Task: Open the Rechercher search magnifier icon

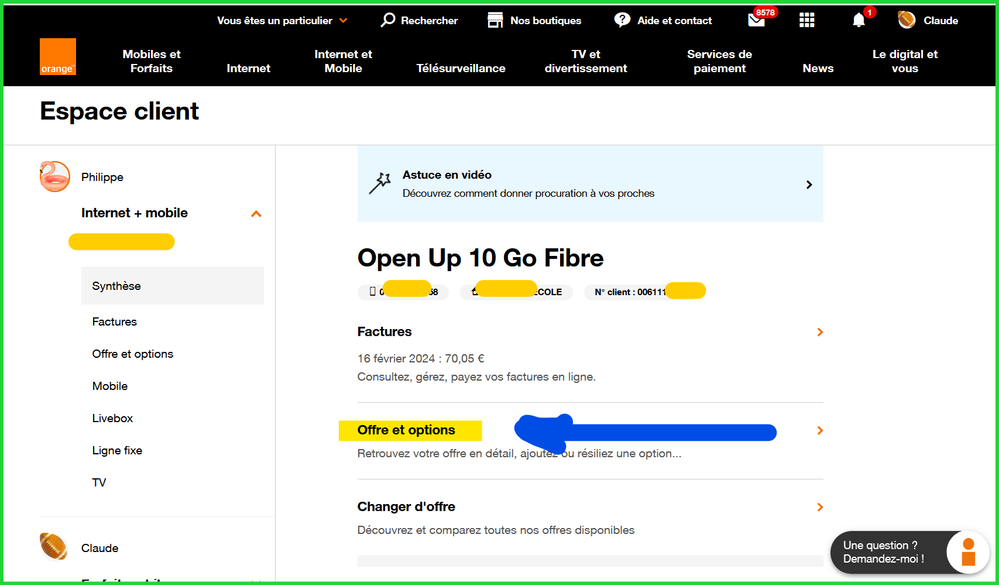Action: (387, 20)
